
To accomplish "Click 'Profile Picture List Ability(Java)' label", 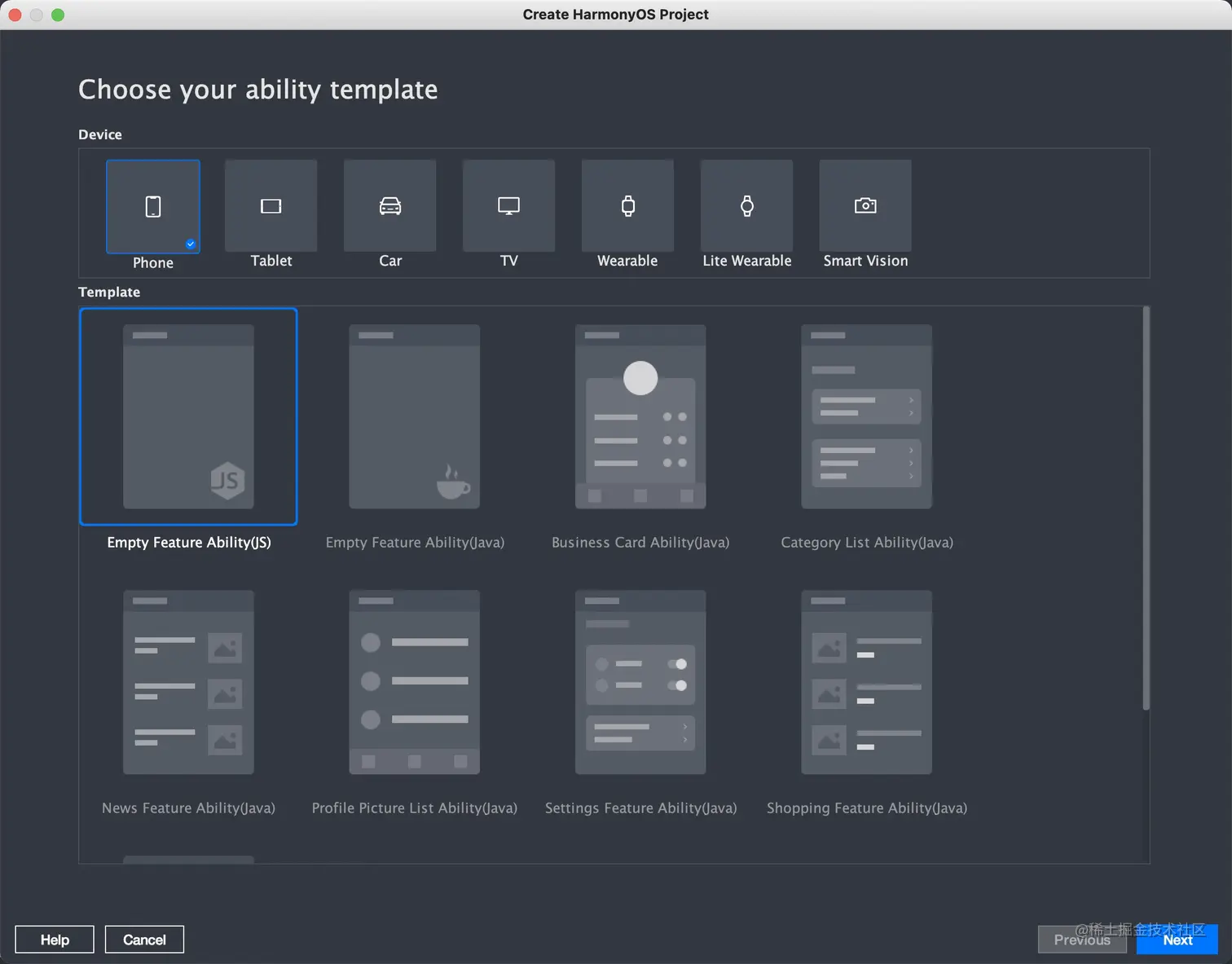I will tap(415, 808).
